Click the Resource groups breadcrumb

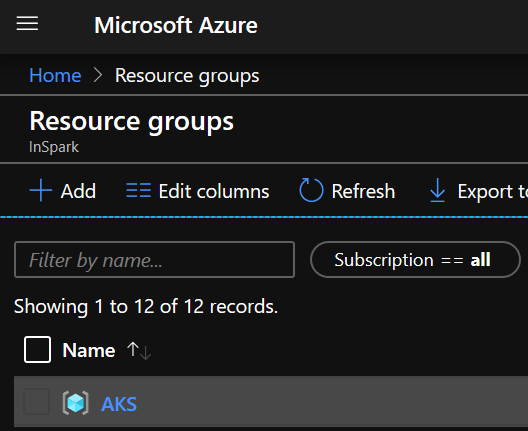pos(187,76)
